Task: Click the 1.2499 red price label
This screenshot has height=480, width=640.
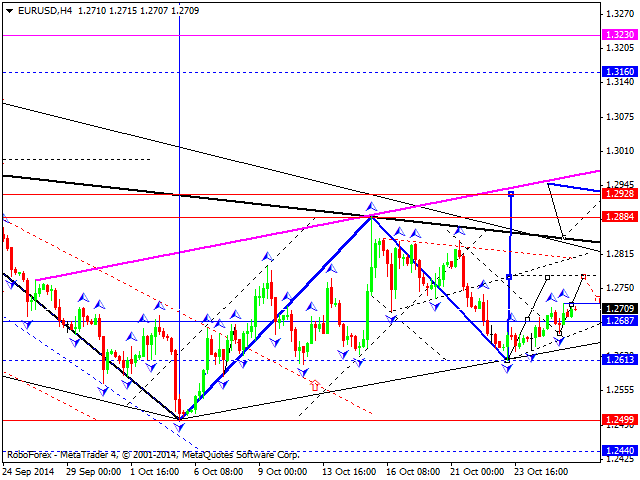Action: click(618, 420)
